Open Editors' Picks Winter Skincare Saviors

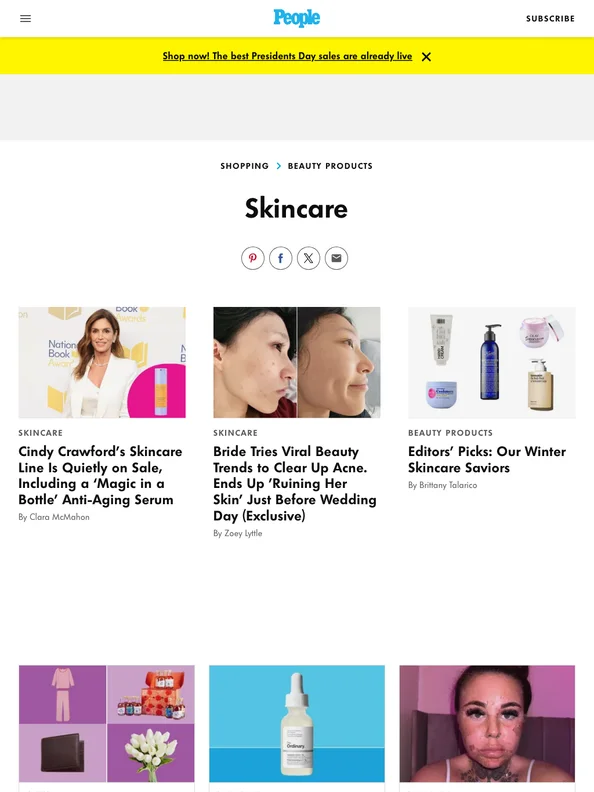point(487,459)
